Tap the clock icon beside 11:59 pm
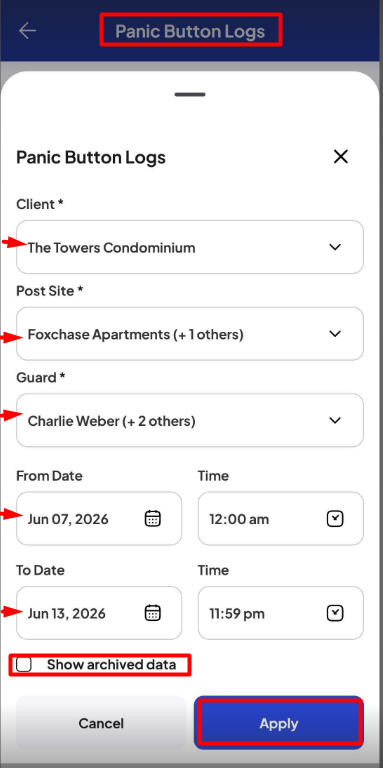Screen dimensions: 383x768 [335, 613]
